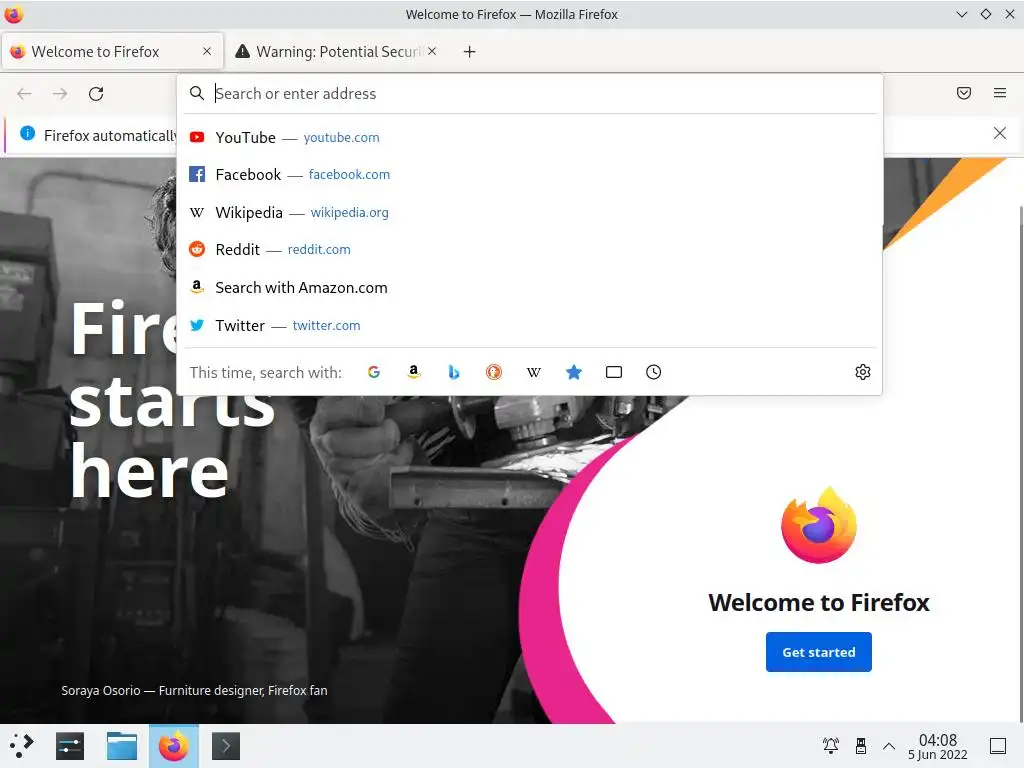Open removable devices tray icon

pos(861,745)
